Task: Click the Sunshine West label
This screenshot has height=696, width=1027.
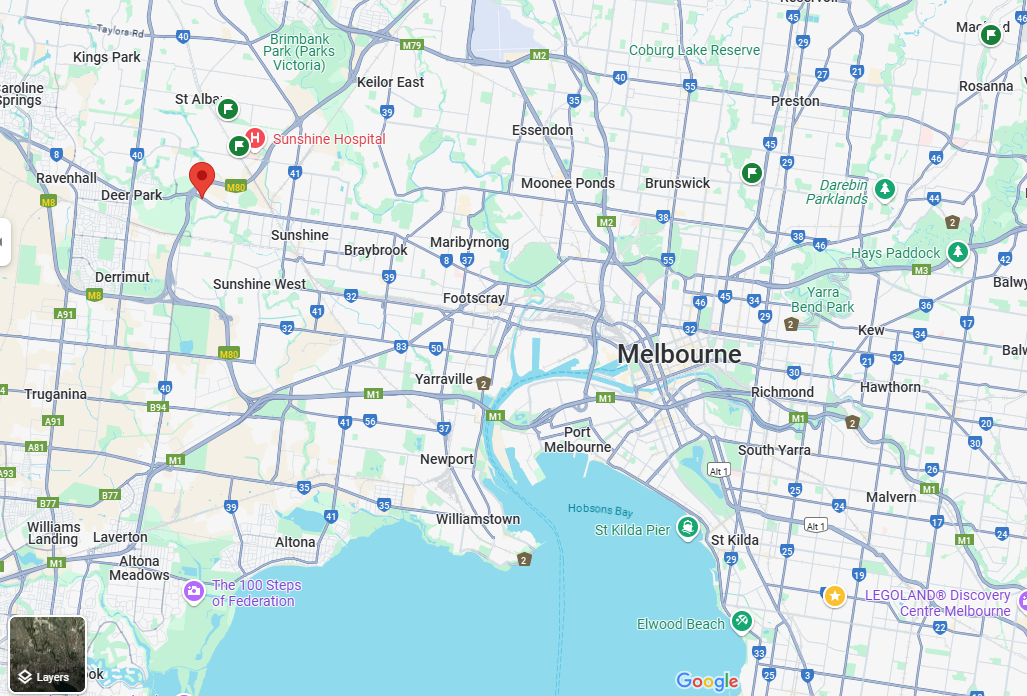Action: (259, 284)
